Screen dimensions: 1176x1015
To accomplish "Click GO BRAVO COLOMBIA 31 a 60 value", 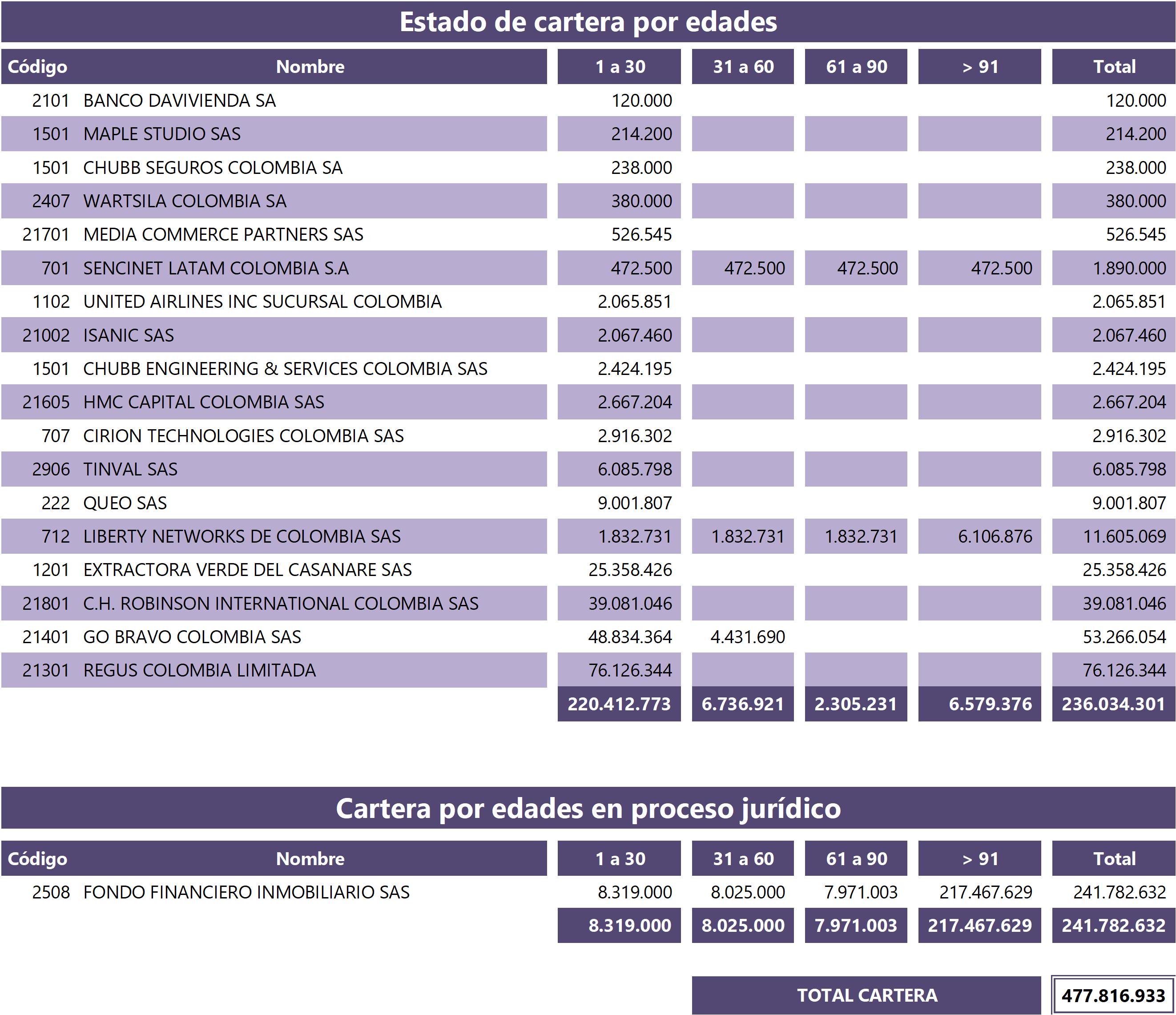I will 747,637.
